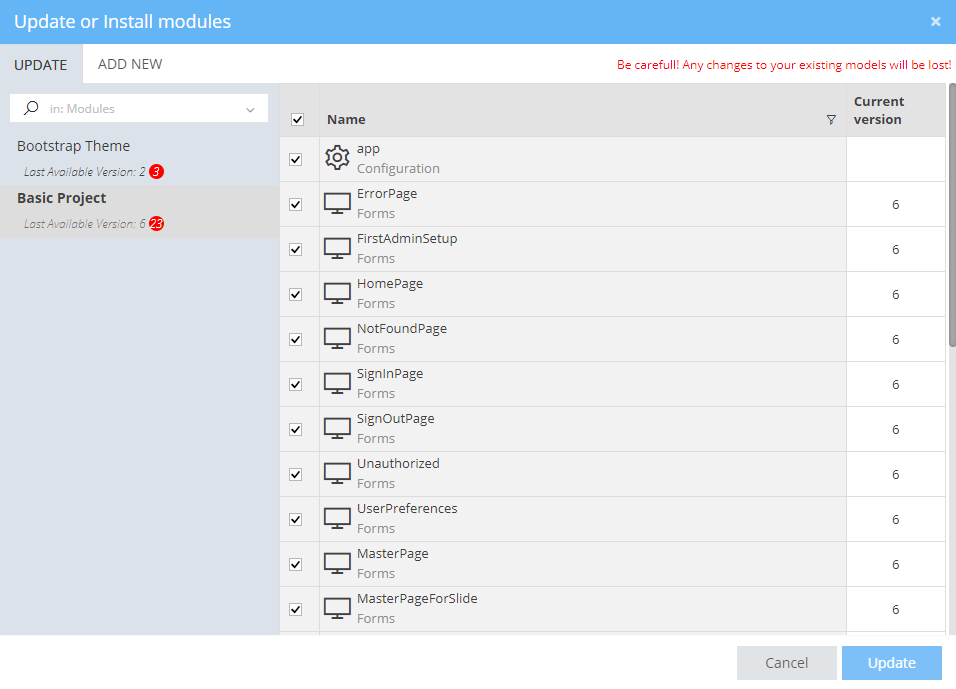The width and height of the screenshot is (956, 689).
Task: Click the form icon next to HomePage
Action: [337, 293]
